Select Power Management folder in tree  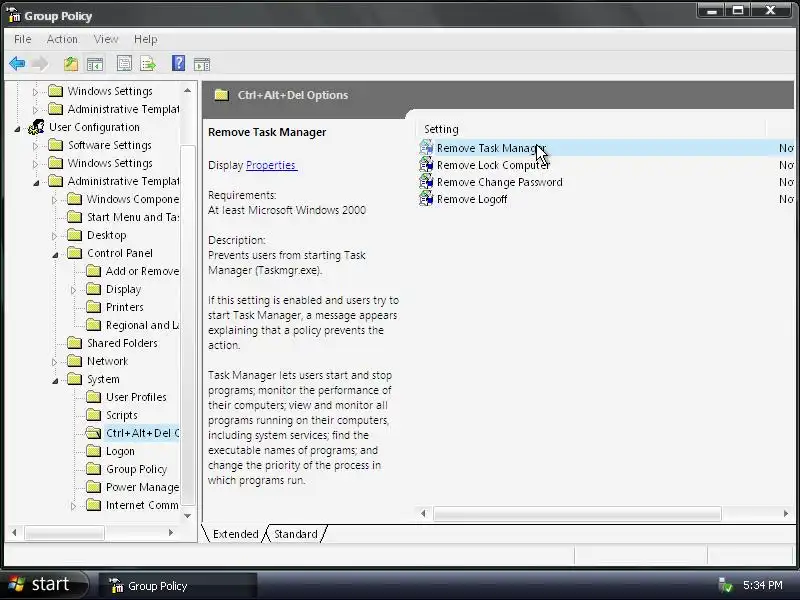point(142,487)
